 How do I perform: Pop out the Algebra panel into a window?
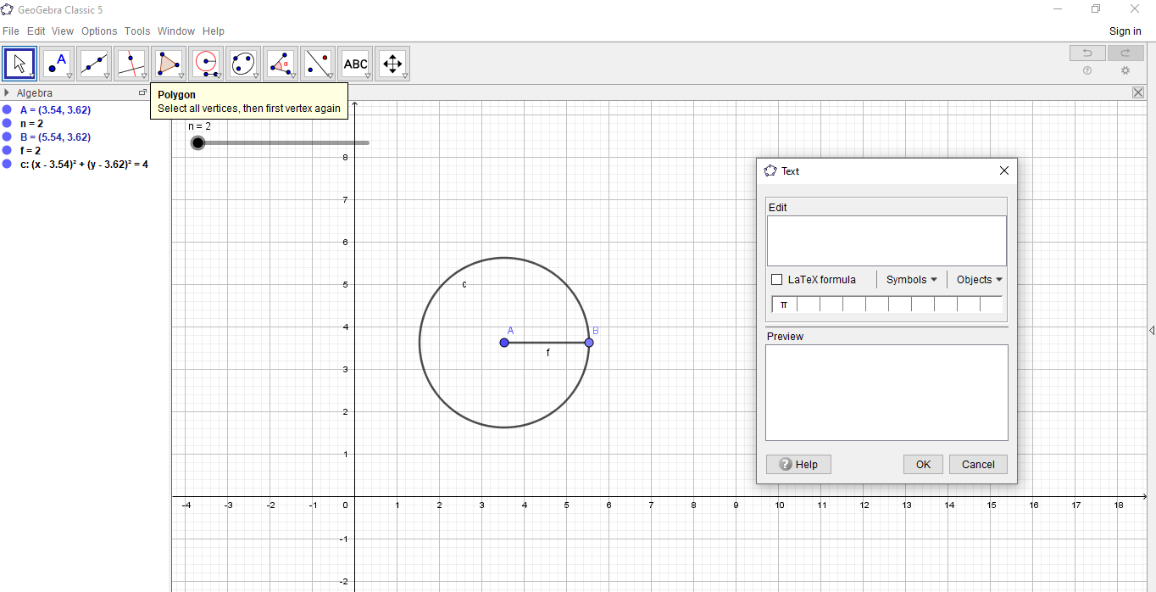pos(142,93)
